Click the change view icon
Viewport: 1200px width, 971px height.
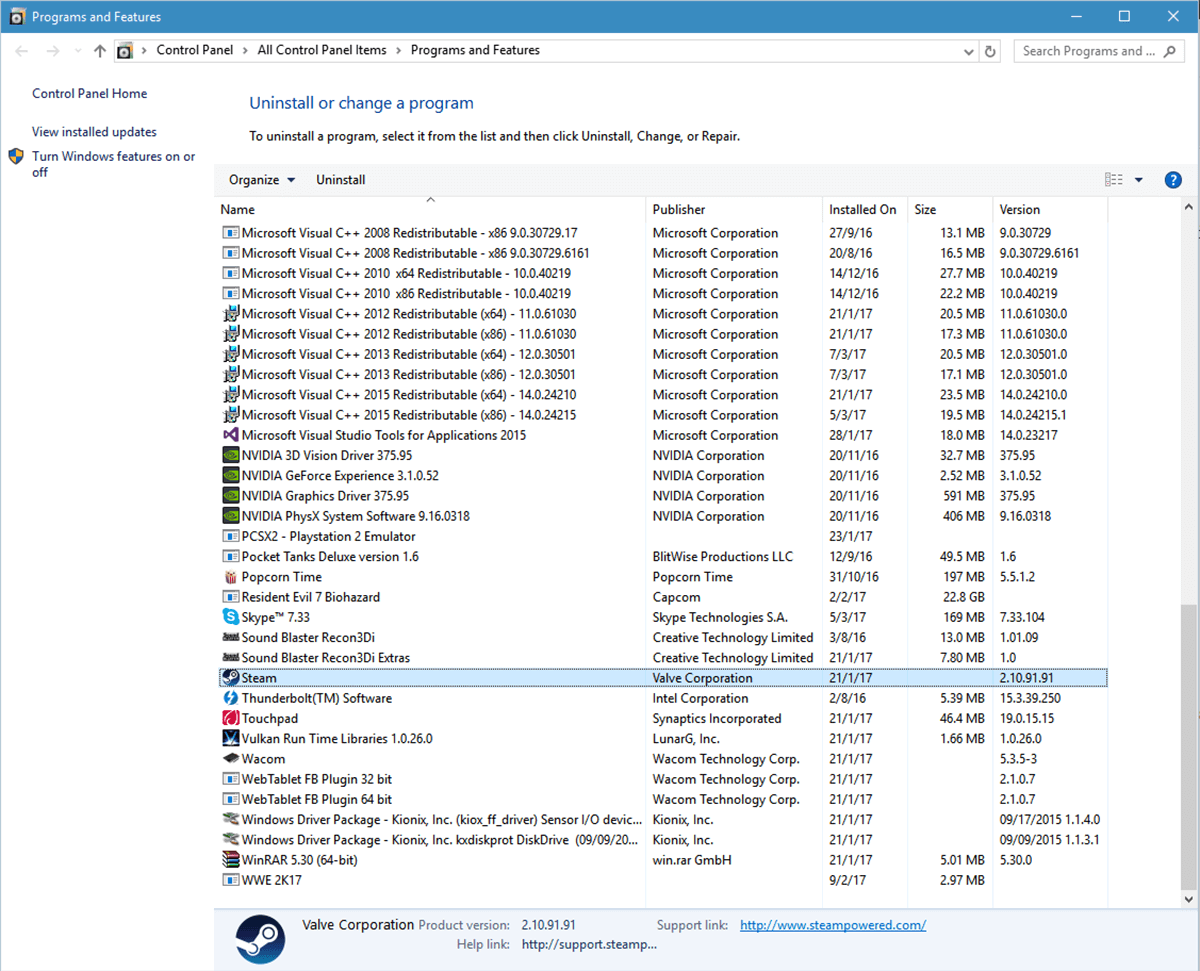[1114, 180]
